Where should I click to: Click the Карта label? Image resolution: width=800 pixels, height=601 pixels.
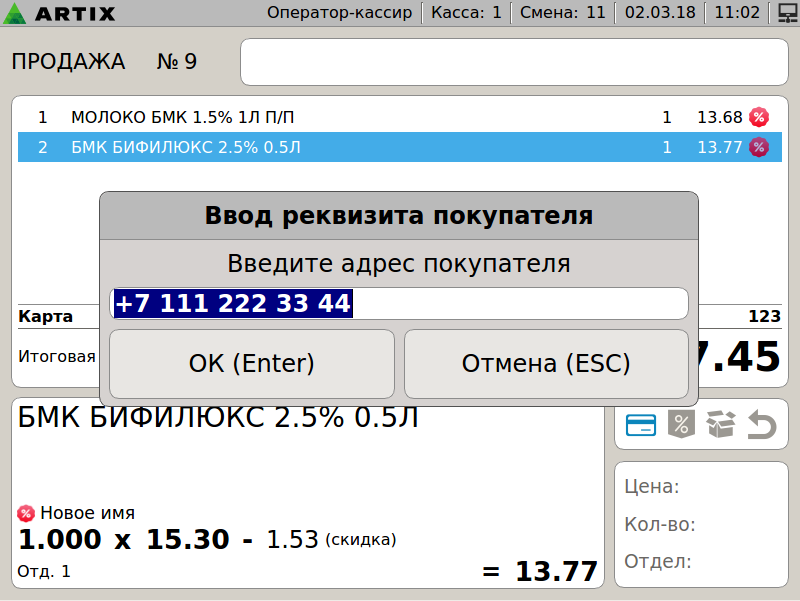tap(45, 316)
